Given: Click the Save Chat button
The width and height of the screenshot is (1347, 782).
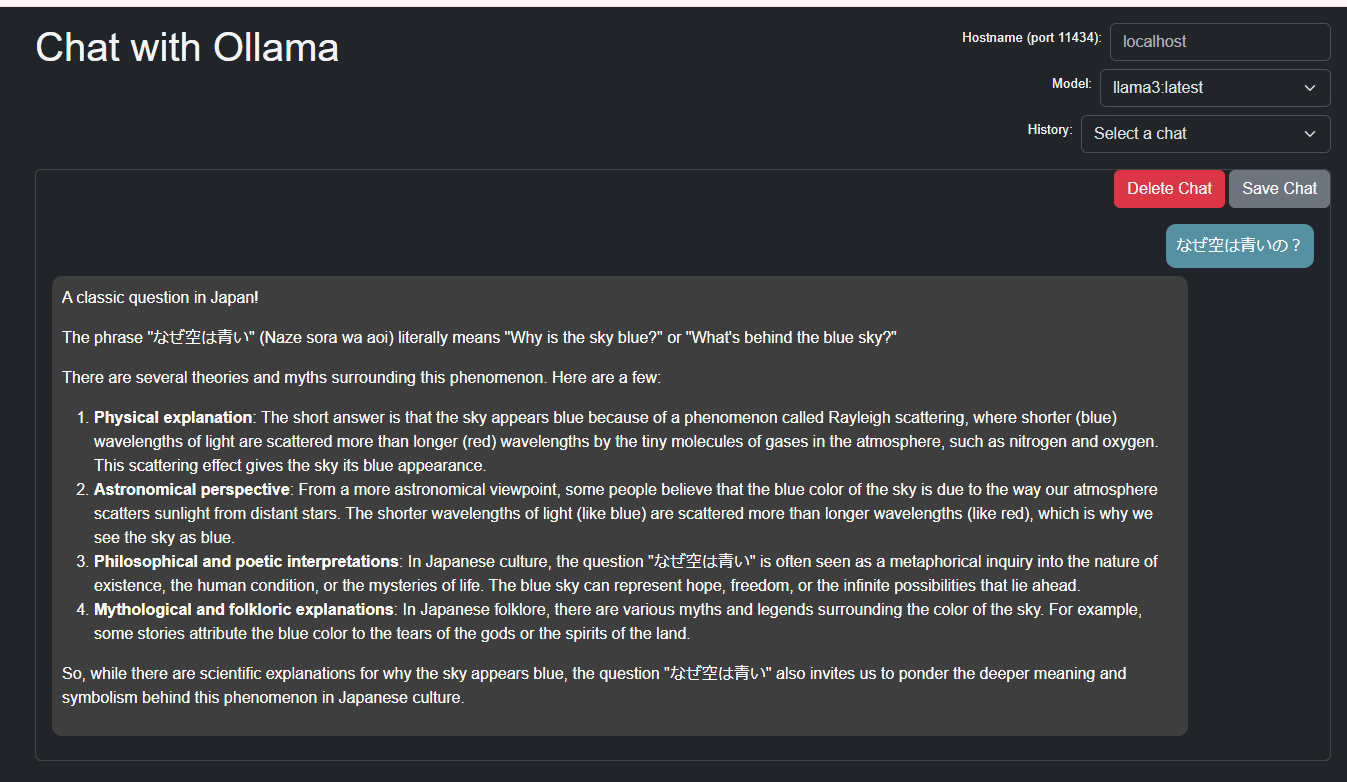Looking at the screenshot, I should [x=1279, y=188].
